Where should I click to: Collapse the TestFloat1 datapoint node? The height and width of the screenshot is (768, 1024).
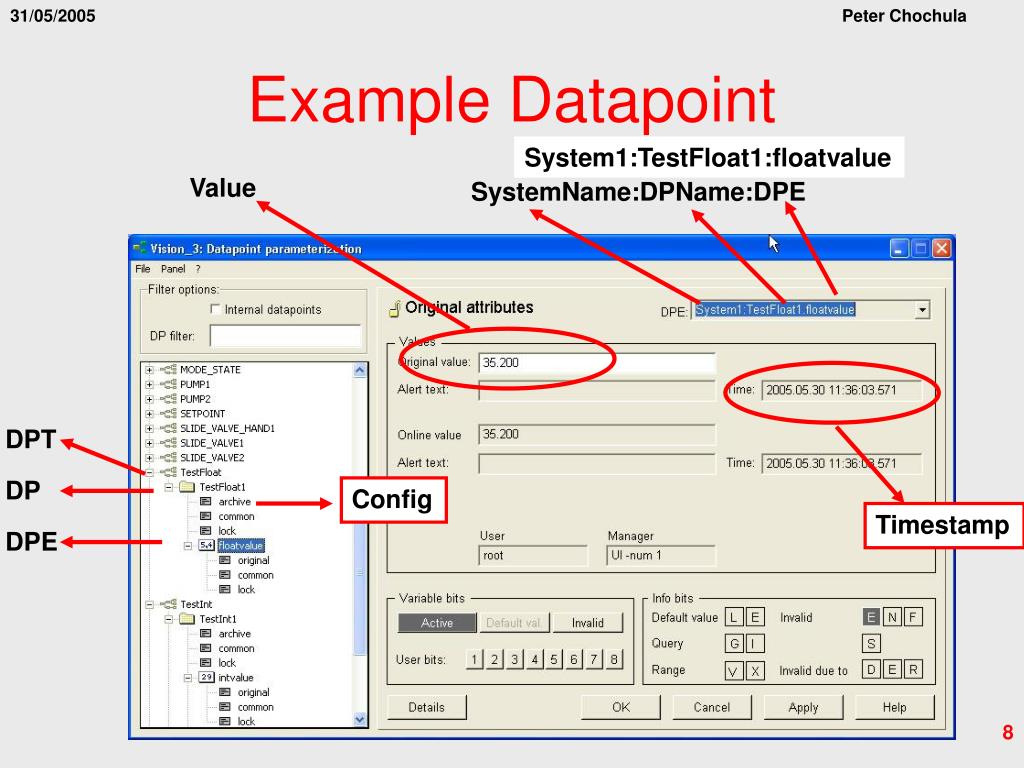[x=168, y=487]
